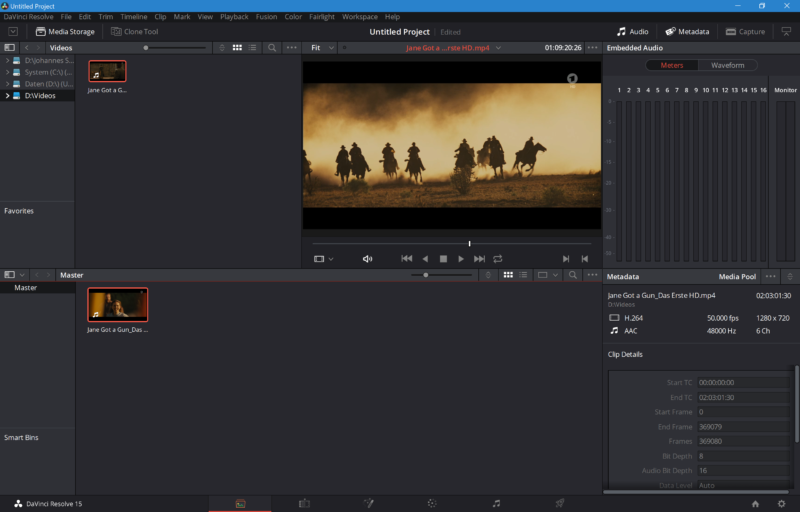Expand the Daten (D:\) drive
The image size is (800, 512).
point(7,84)
